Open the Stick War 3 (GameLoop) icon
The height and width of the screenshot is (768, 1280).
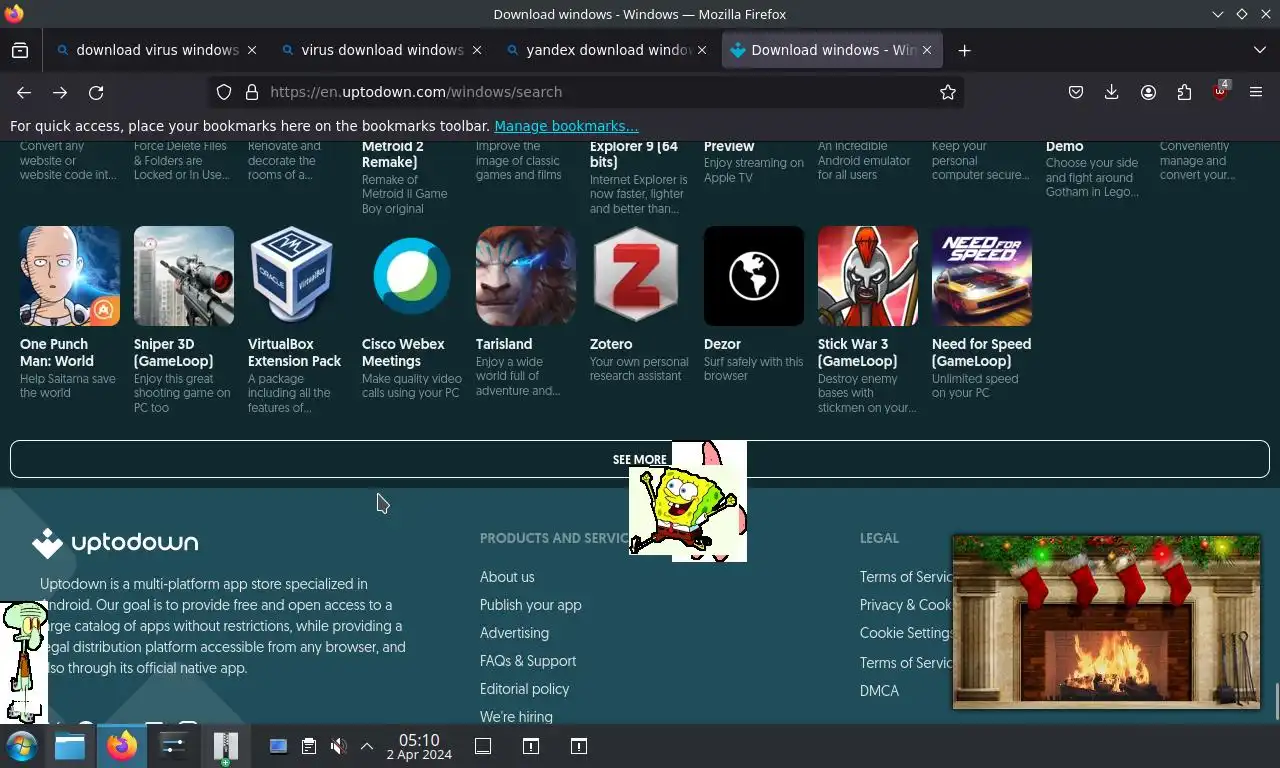pyautogui.click(x=868, y=276)
